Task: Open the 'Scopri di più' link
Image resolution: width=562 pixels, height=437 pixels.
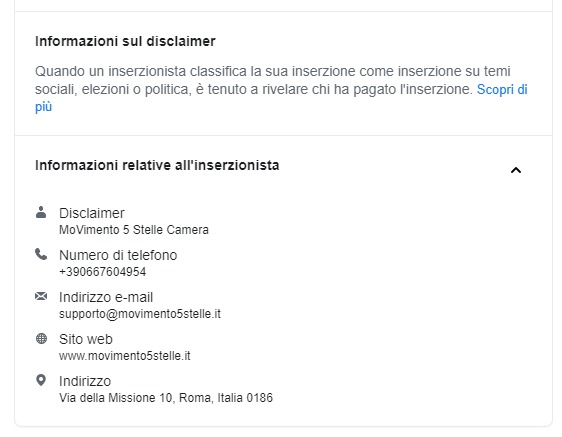Action: (502, 89)
